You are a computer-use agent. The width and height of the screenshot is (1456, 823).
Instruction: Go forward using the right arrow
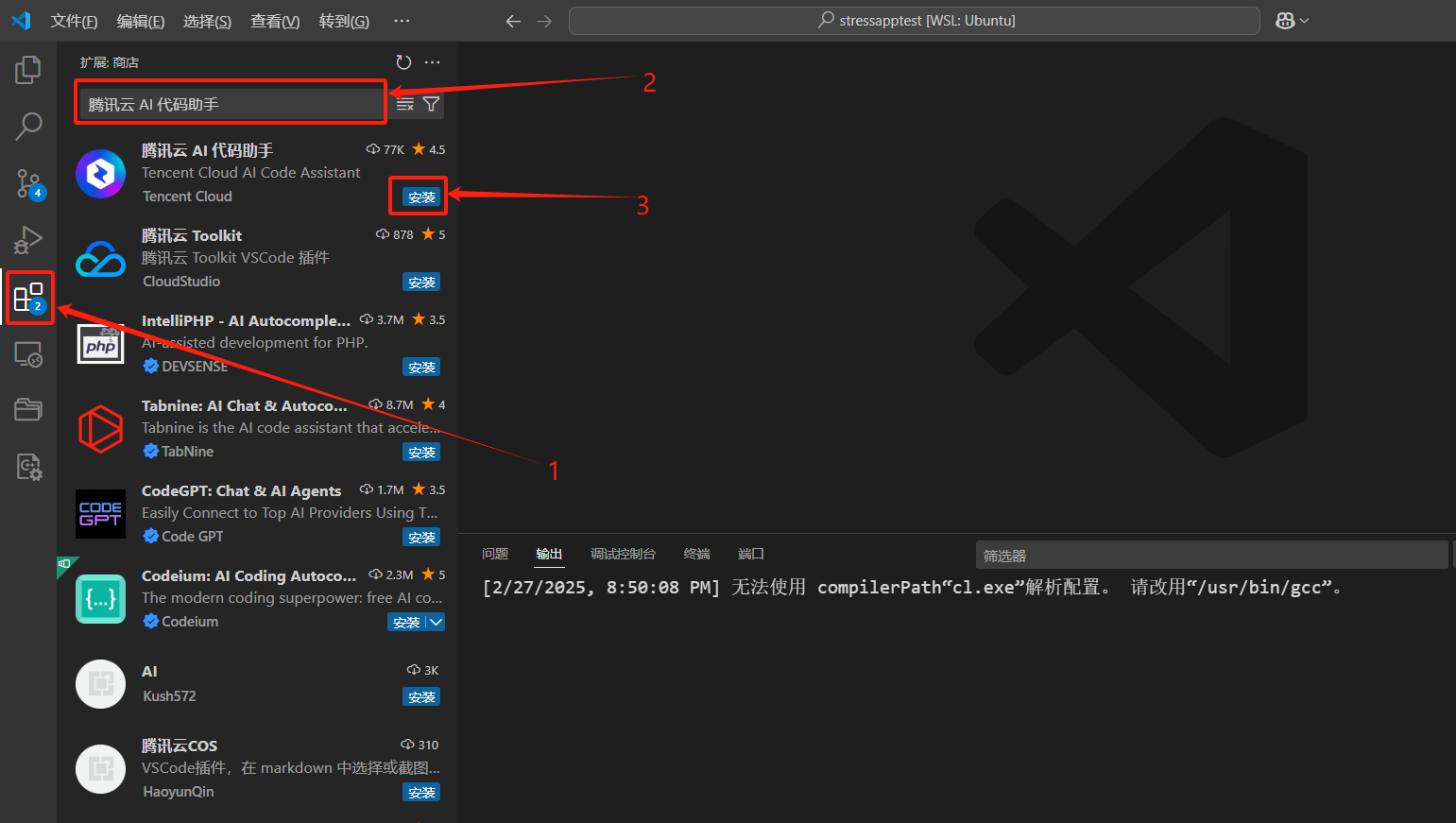coord(544,21)
